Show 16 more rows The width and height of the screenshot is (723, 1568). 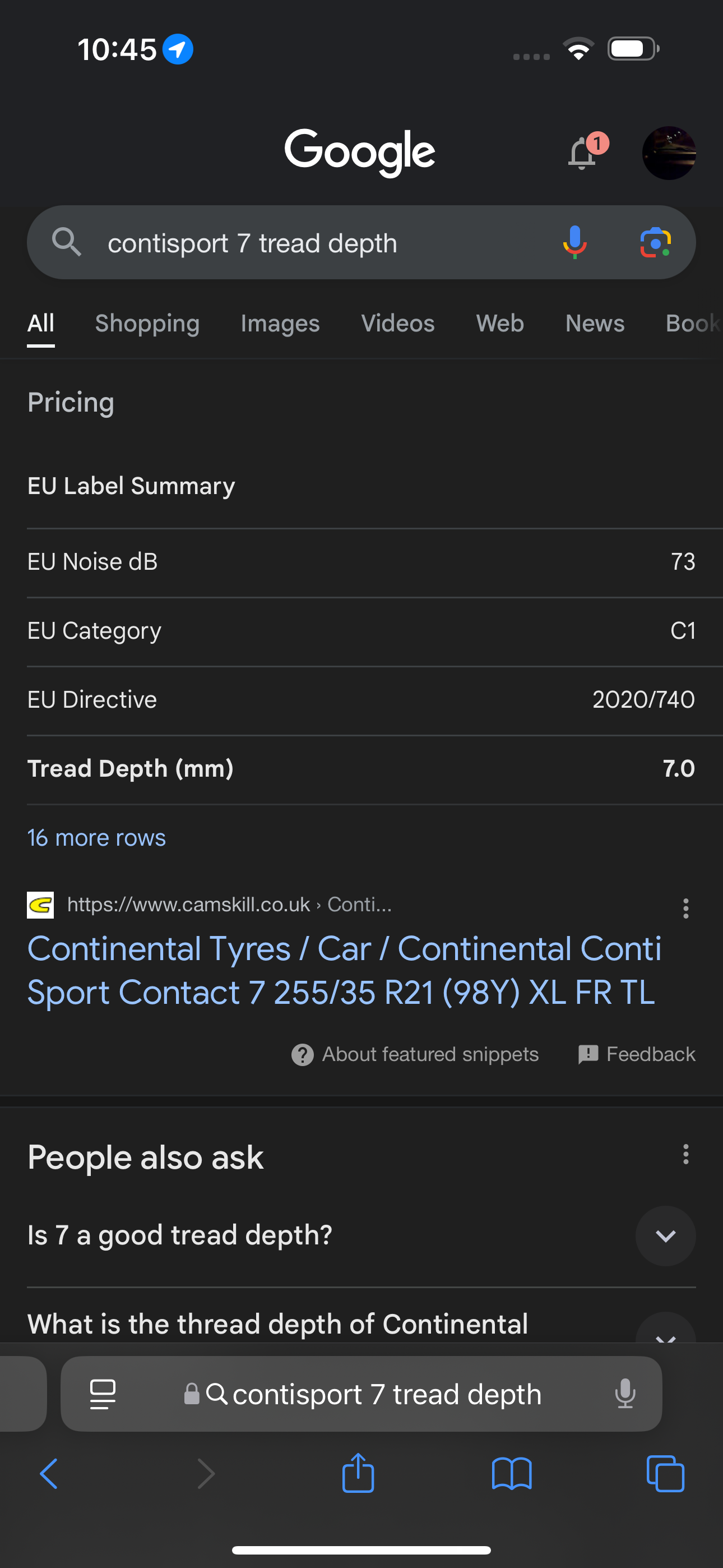tap(97, 838)
